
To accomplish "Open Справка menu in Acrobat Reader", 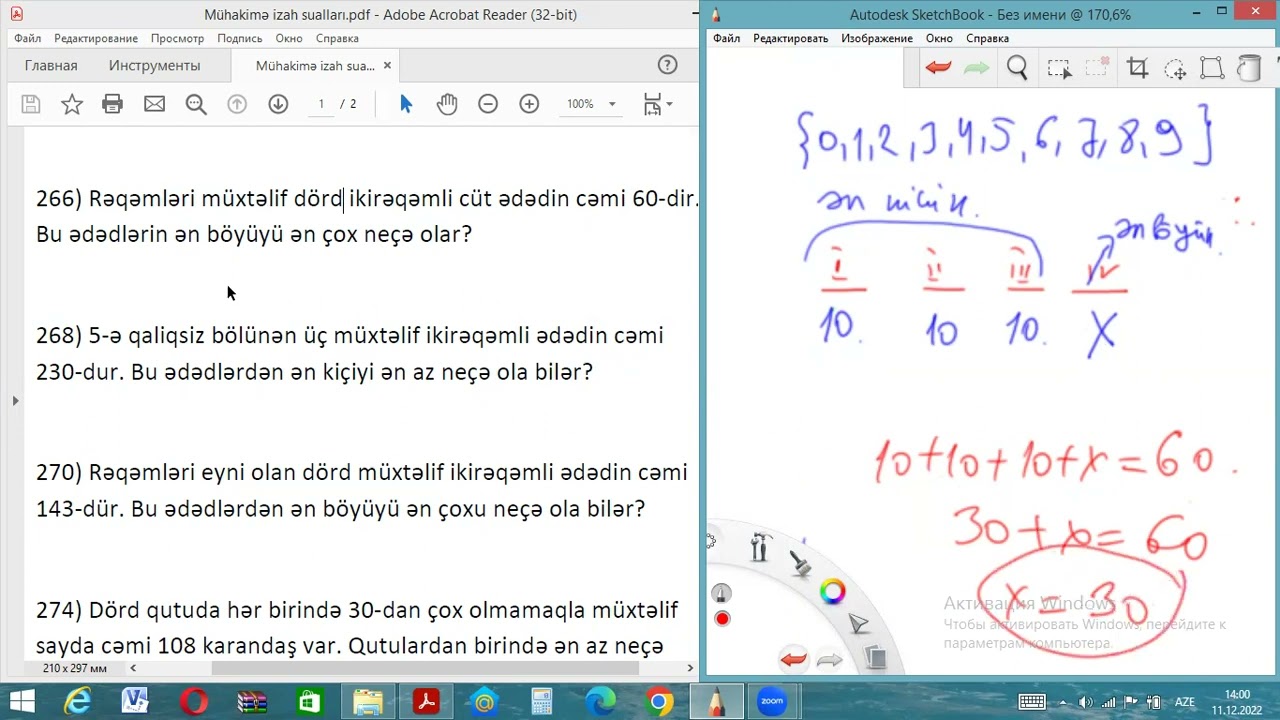I will coord(337,38).
